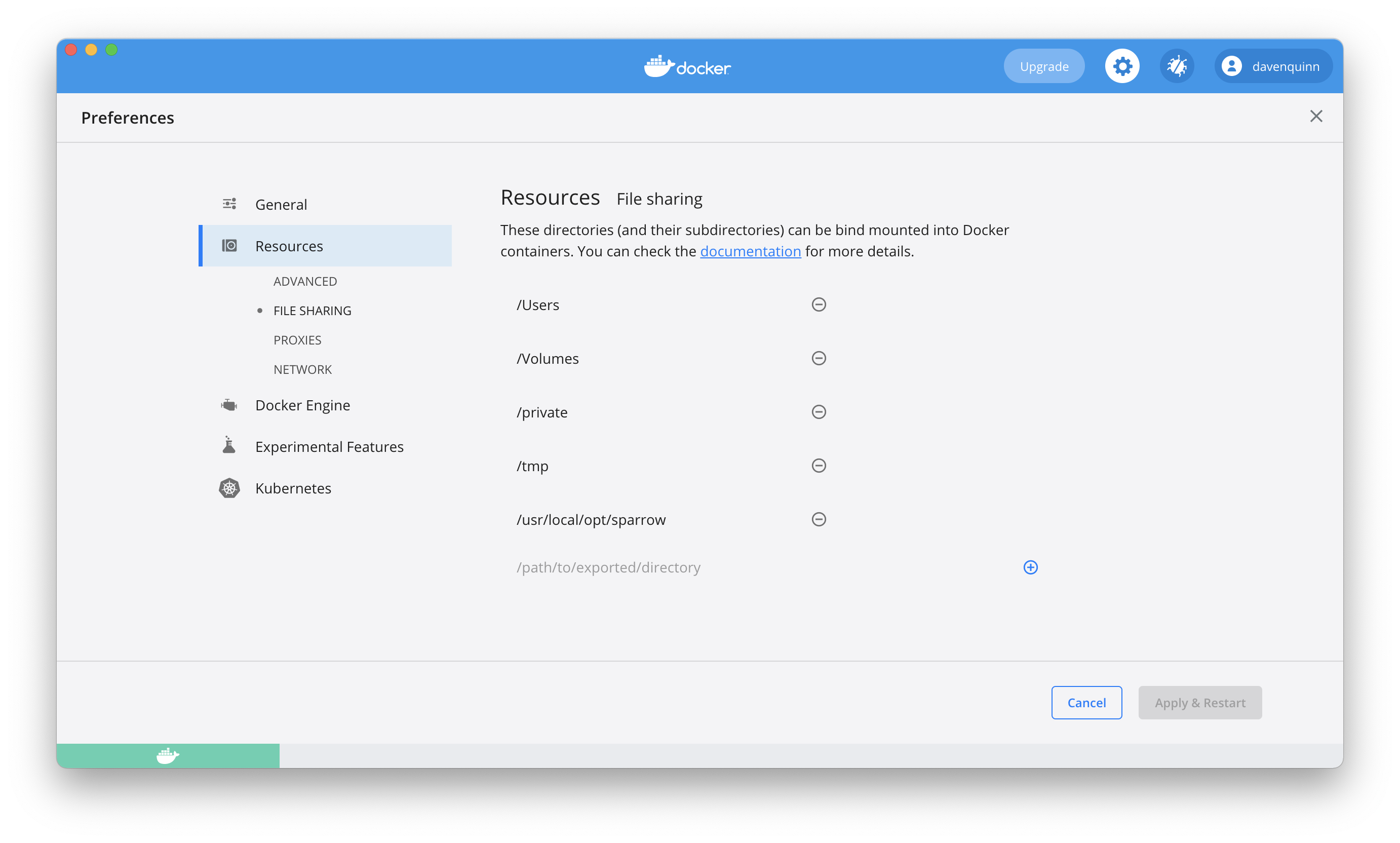The image size is (1400, 843).
Task: Open settings via the gear icon
Action: [x=1122, y=66]
